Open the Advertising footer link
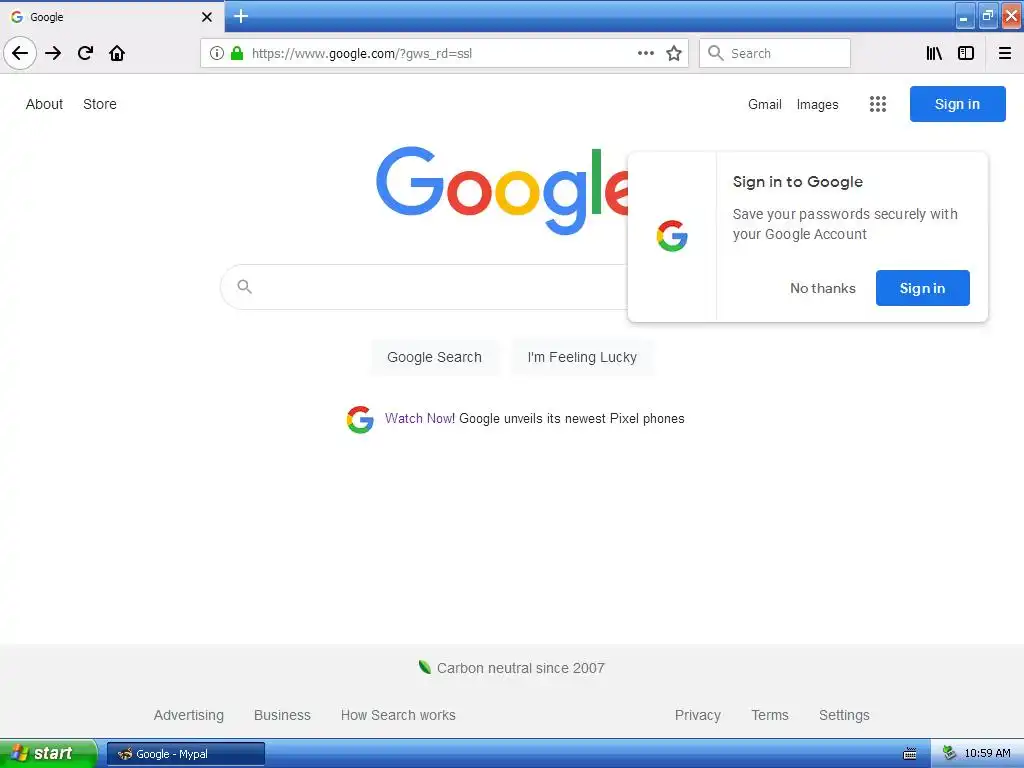1024x768 pixels. [189, 715]
